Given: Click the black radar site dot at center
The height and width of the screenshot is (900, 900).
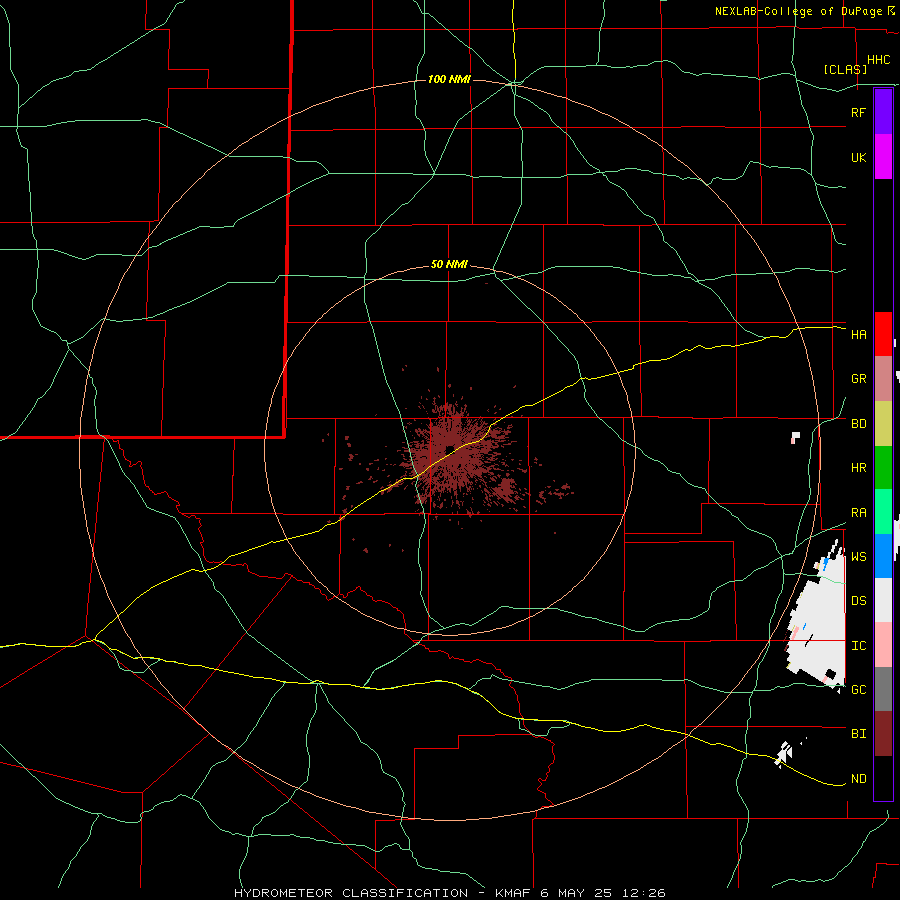Looking at the screenshot, I should [449, 449].
